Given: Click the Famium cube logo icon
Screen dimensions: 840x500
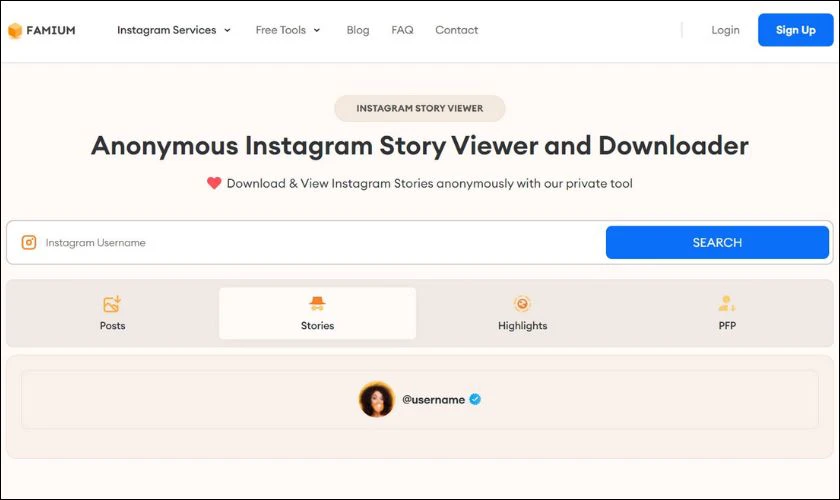Looking at the screenshot, I should (15, 31).
